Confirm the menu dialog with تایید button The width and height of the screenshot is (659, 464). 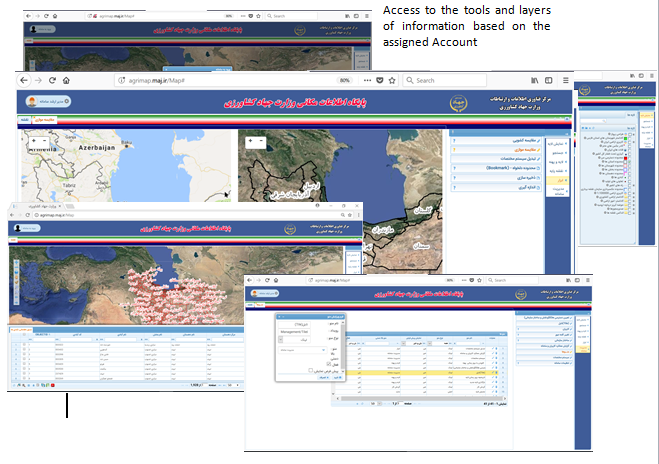tap(337, 378)
